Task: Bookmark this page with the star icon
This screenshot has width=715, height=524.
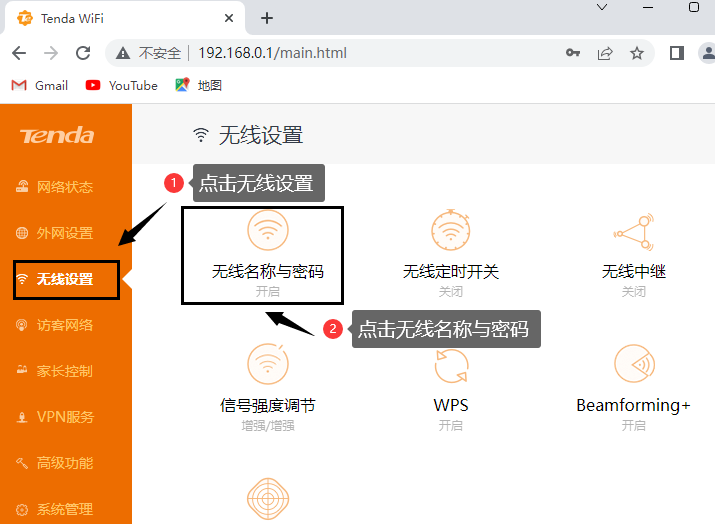Action: (x=637, y=53)
